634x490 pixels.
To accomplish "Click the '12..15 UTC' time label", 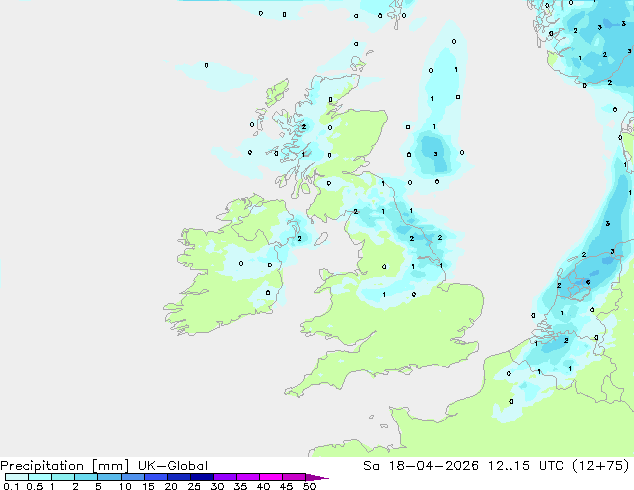I will click(x=509, y=466).
